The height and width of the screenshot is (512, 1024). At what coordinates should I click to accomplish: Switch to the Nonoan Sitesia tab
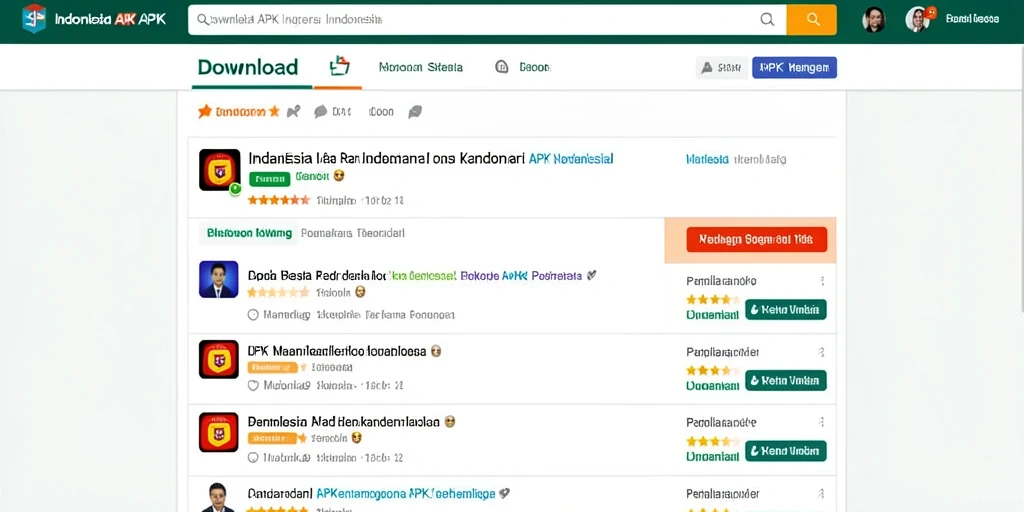(x=421, y=67)
